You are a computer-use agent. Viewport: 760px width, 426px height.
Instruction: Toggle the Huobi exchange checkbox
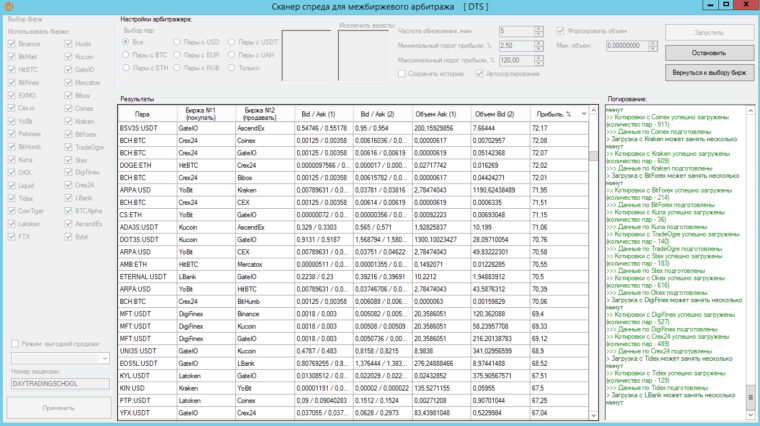point(68,44)
